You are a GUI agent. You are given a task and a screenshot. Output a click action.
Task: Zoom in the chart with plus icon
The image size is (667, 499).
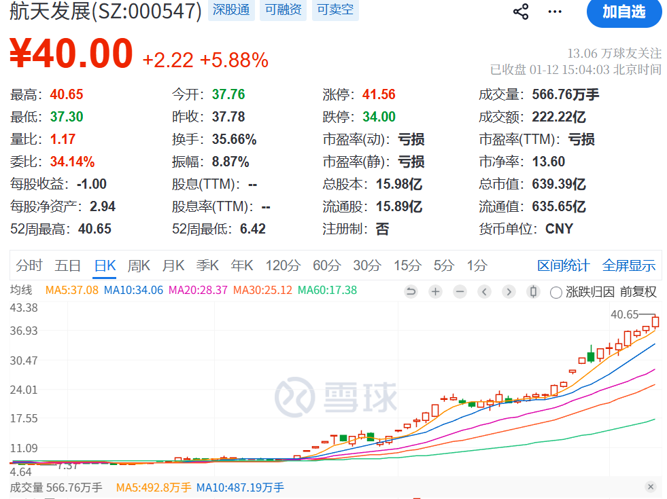coord(436,292)
